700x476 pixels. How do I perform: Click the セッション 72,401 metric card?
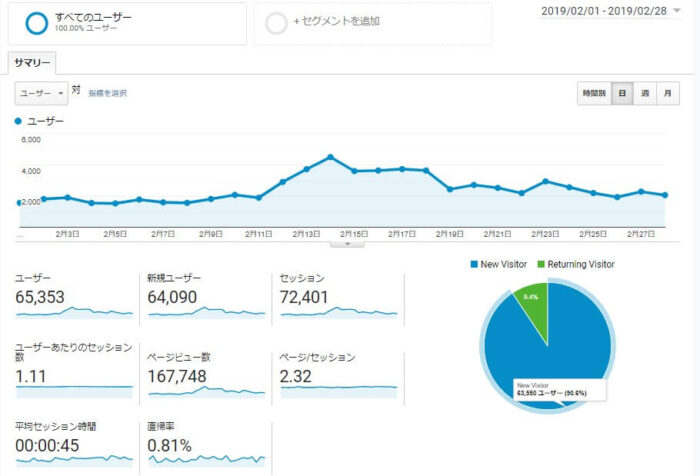coord(338,296)
